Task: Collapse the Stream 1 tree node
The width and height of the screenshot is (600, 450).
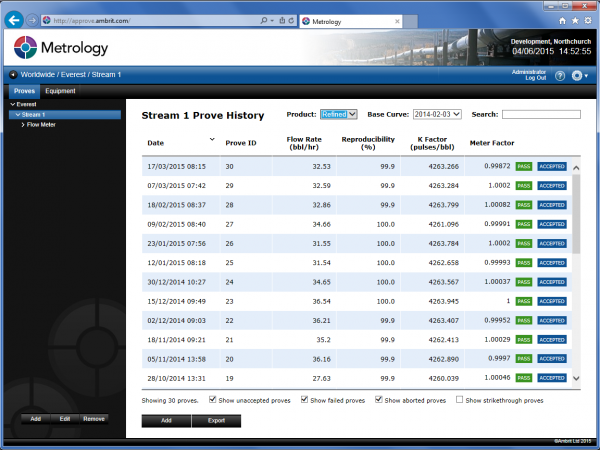Action: (x=18, y=114)
